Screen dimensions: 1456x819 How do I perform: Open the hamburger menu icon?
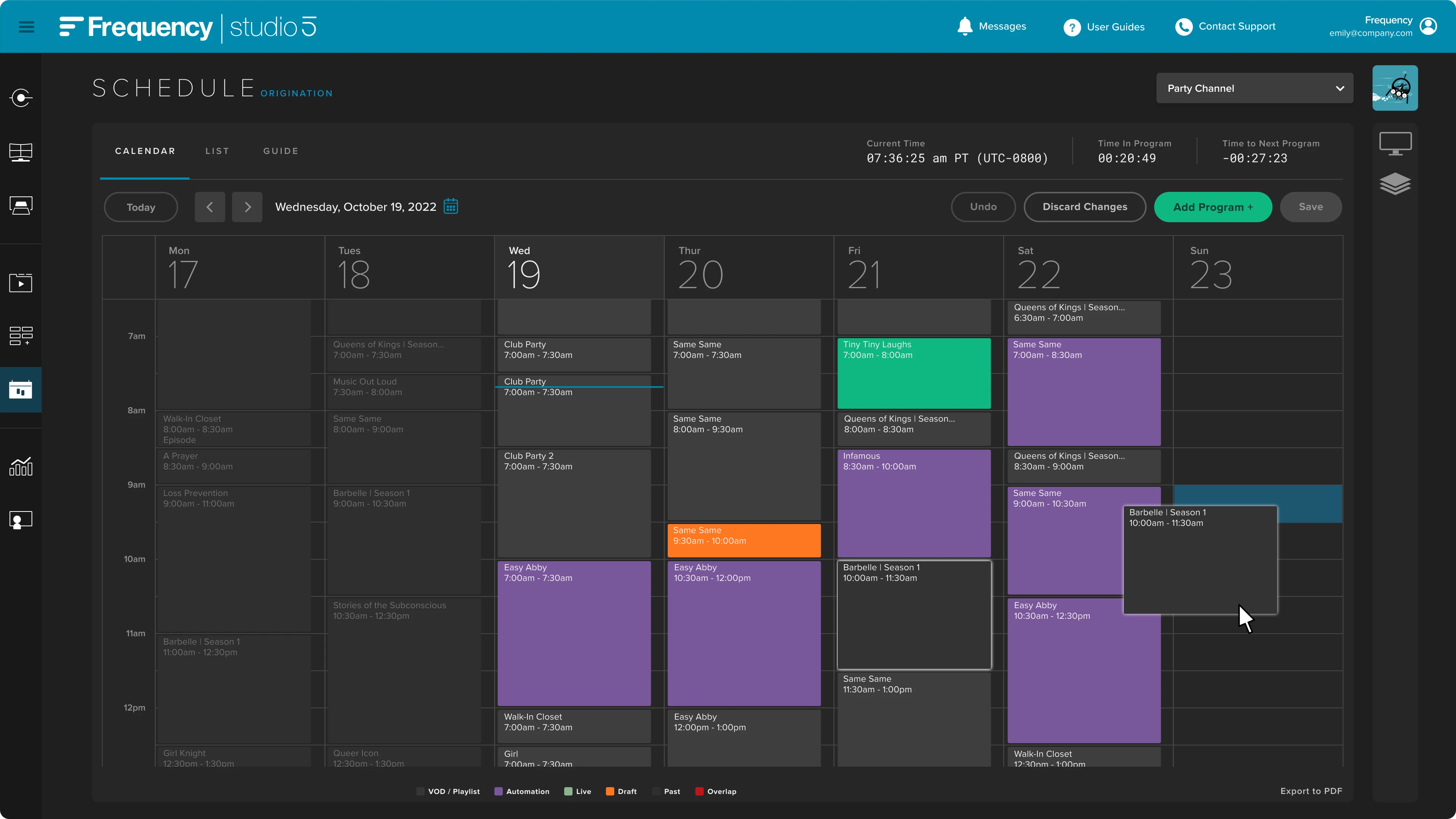(27, 27)
